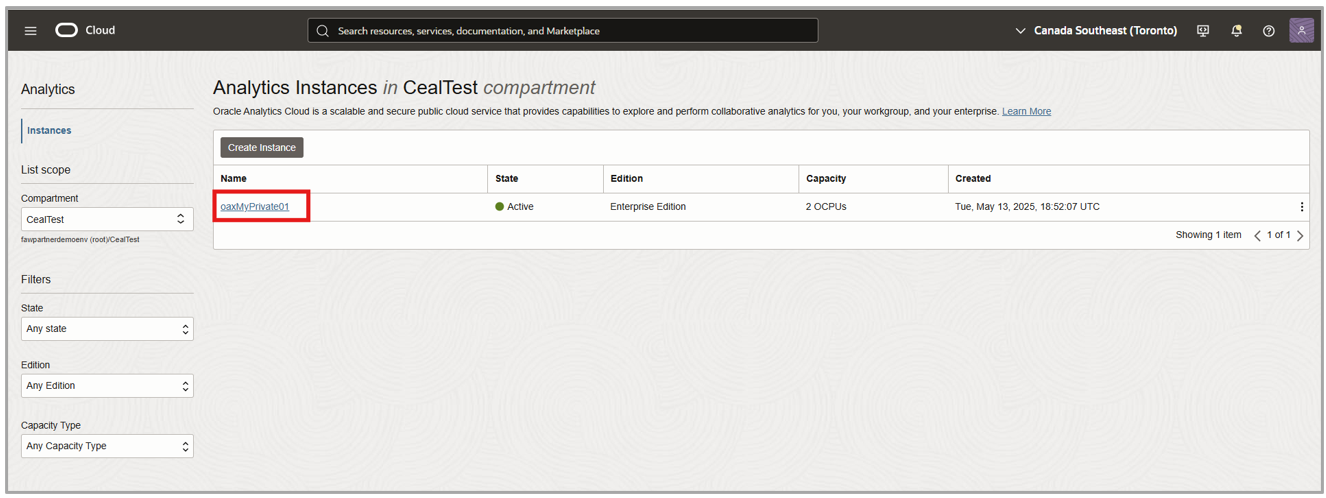Open the Edition filter dropdown

[x=107, y=386]
